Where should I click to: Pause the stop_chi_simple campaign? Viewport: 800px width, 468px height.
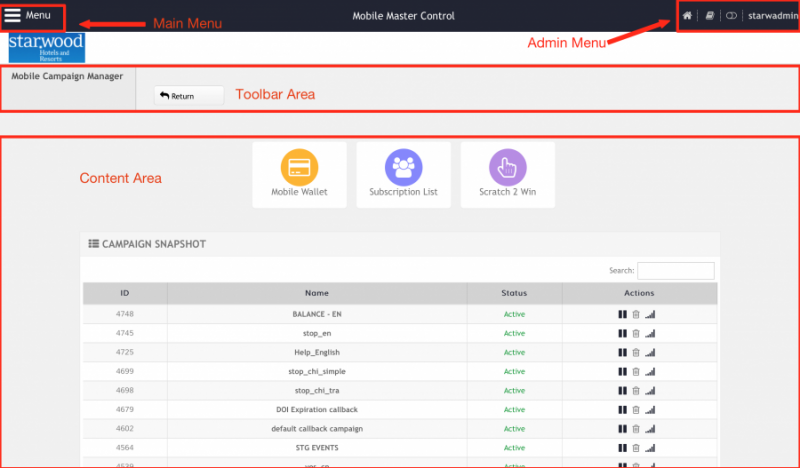(622, 371)
